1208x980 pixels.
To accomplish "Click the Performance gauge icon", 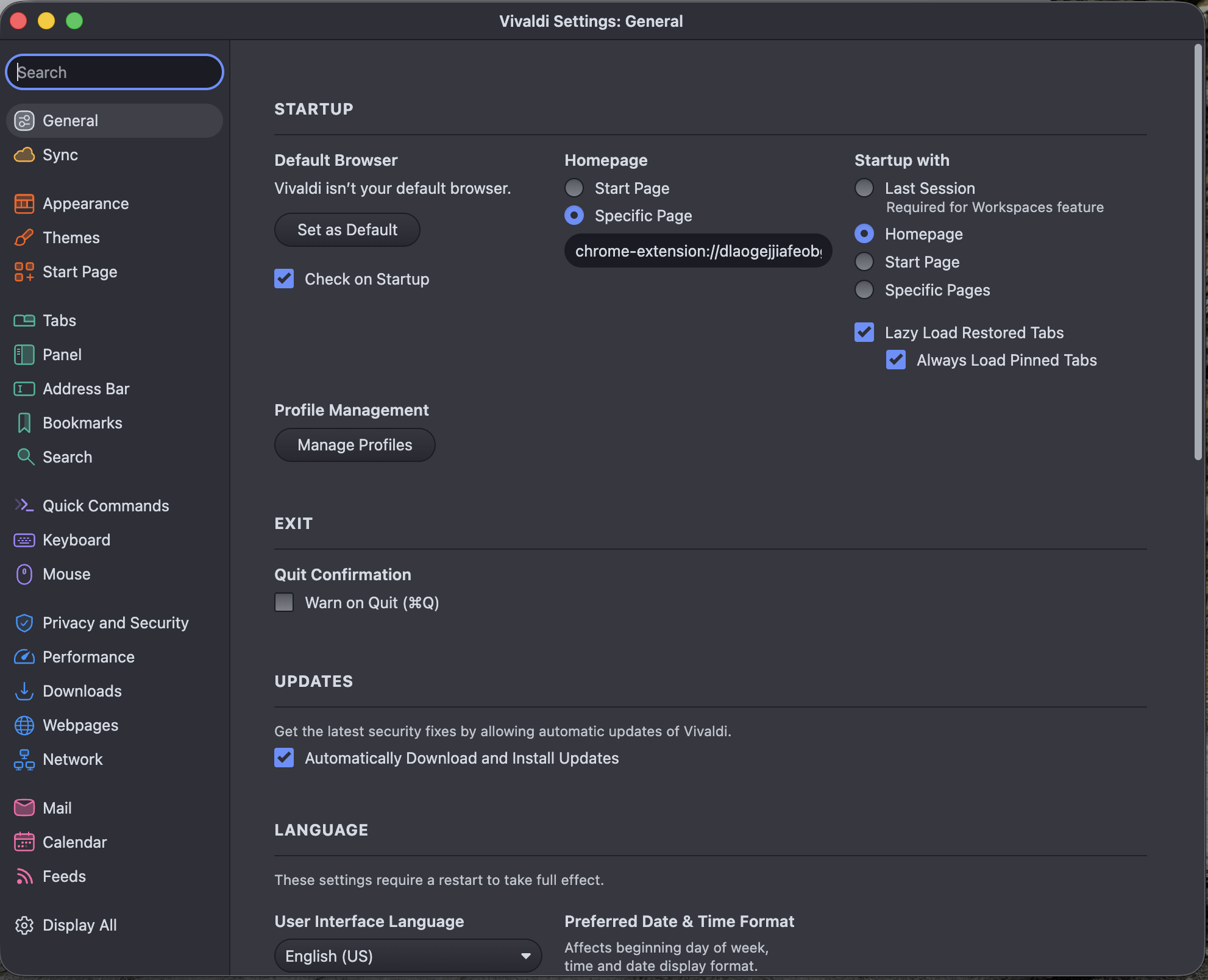I will [x=24, y=657].
